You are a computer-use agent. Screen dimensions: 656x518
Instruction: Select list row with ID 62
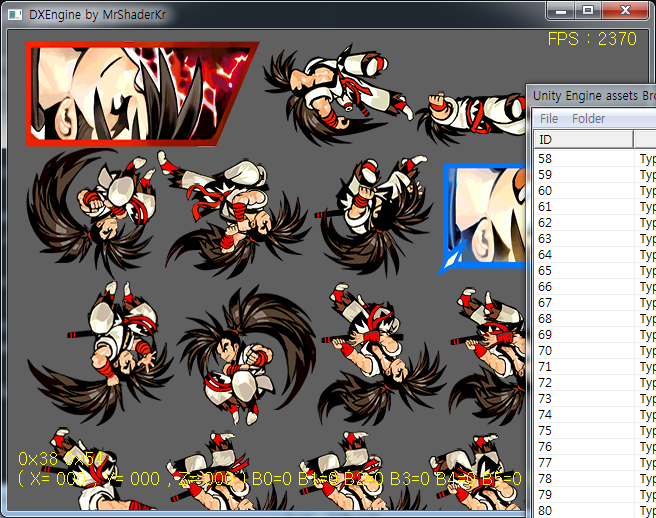point(595,223)
